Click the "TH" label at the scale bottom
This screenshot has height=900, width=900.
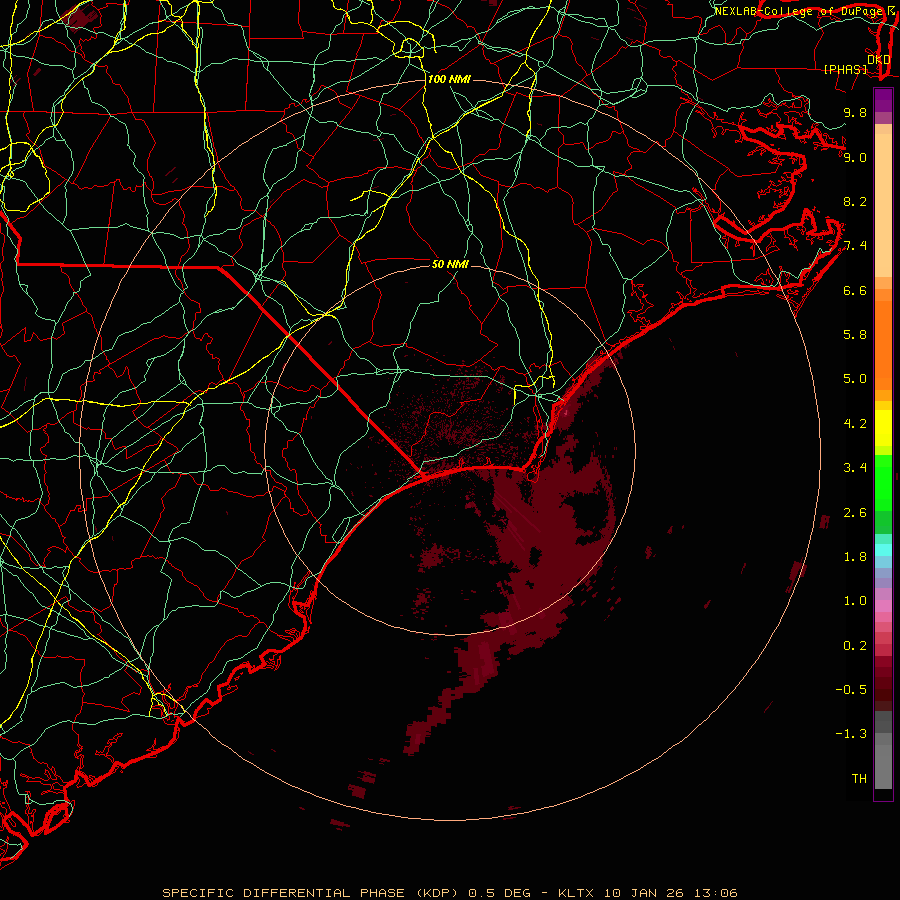859,779
